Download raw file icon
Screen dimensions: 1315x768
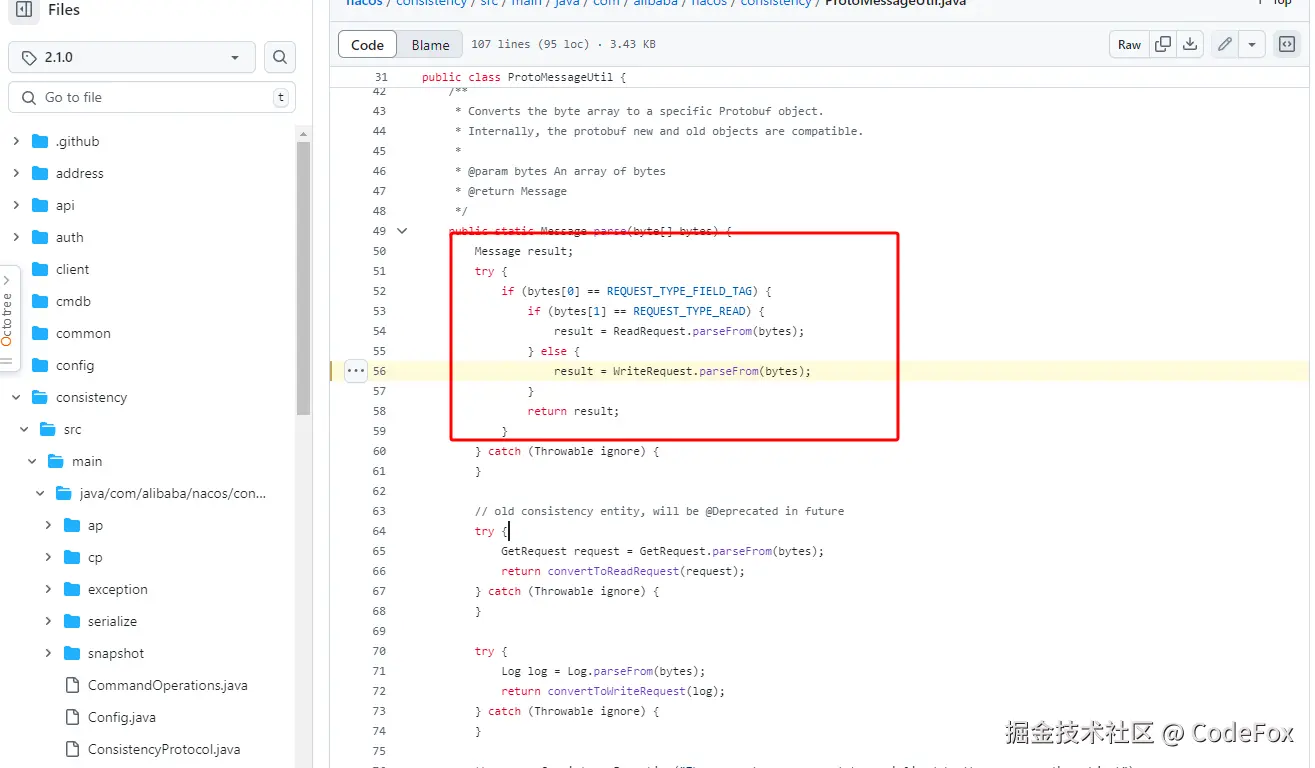(x=1189, y=45)
